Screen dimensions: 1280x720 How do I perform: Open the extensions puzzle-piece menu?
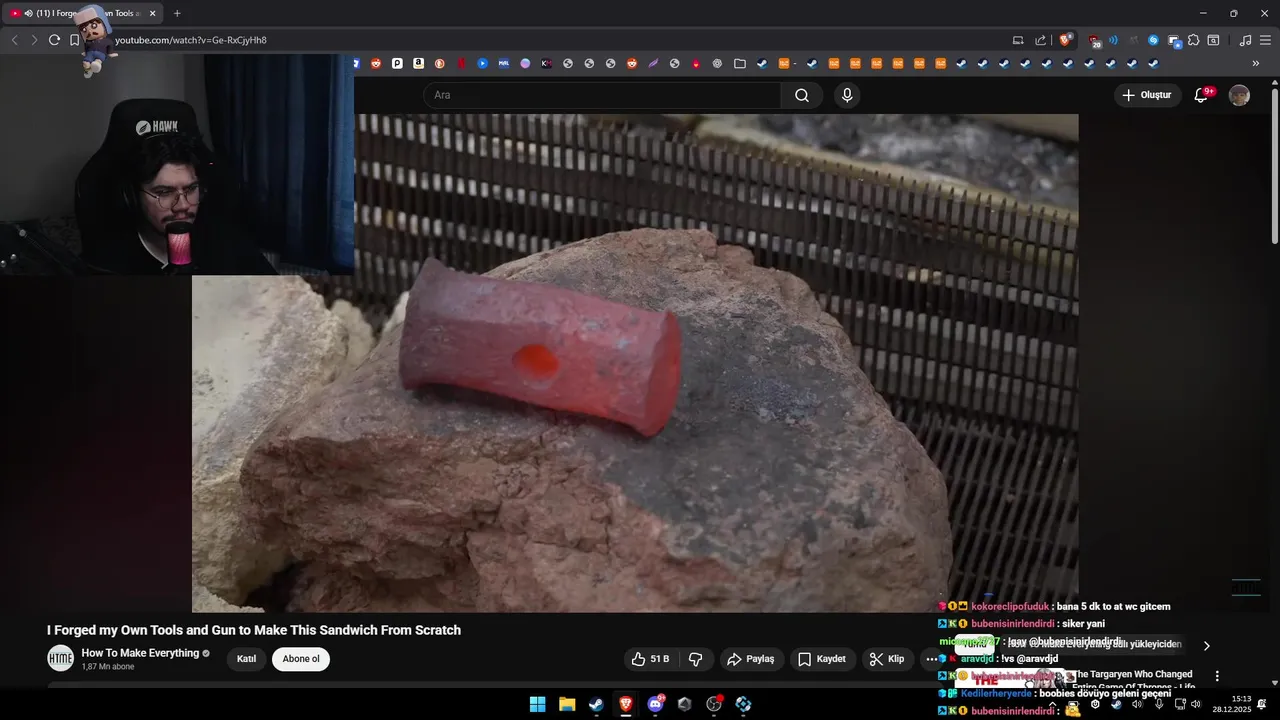[x=1194, y=40]
